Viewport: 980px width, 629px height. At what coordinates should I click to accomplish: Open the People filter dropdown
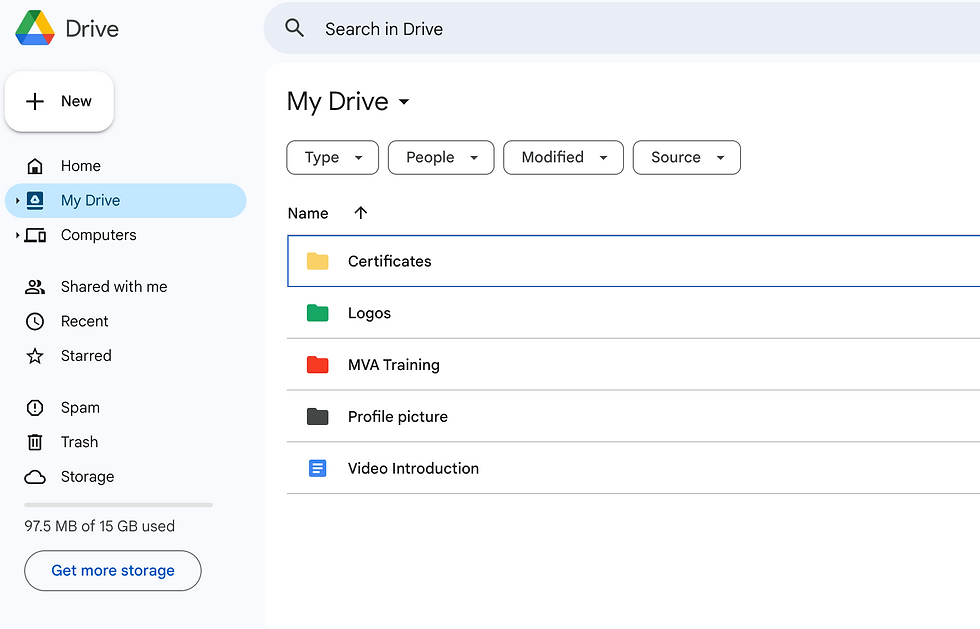441,157
